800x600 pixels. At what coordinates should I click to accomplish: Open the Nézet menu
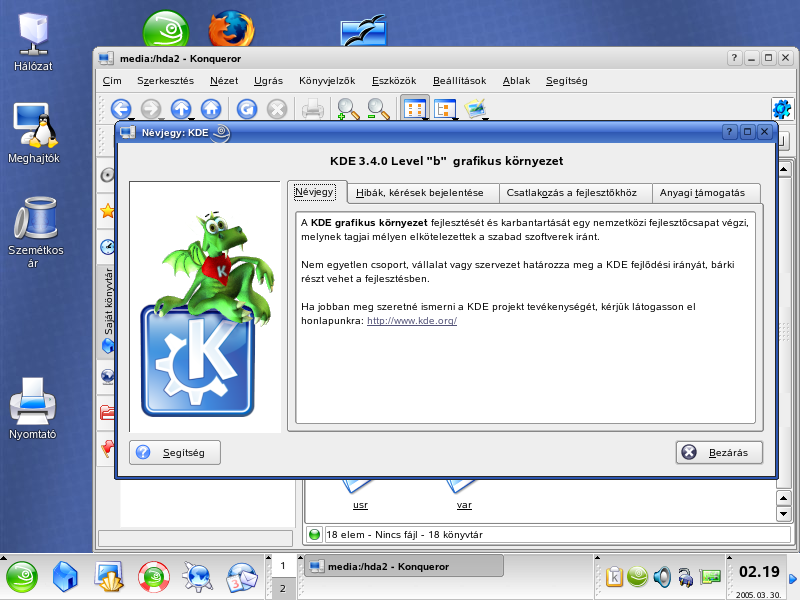click(224, 81)
